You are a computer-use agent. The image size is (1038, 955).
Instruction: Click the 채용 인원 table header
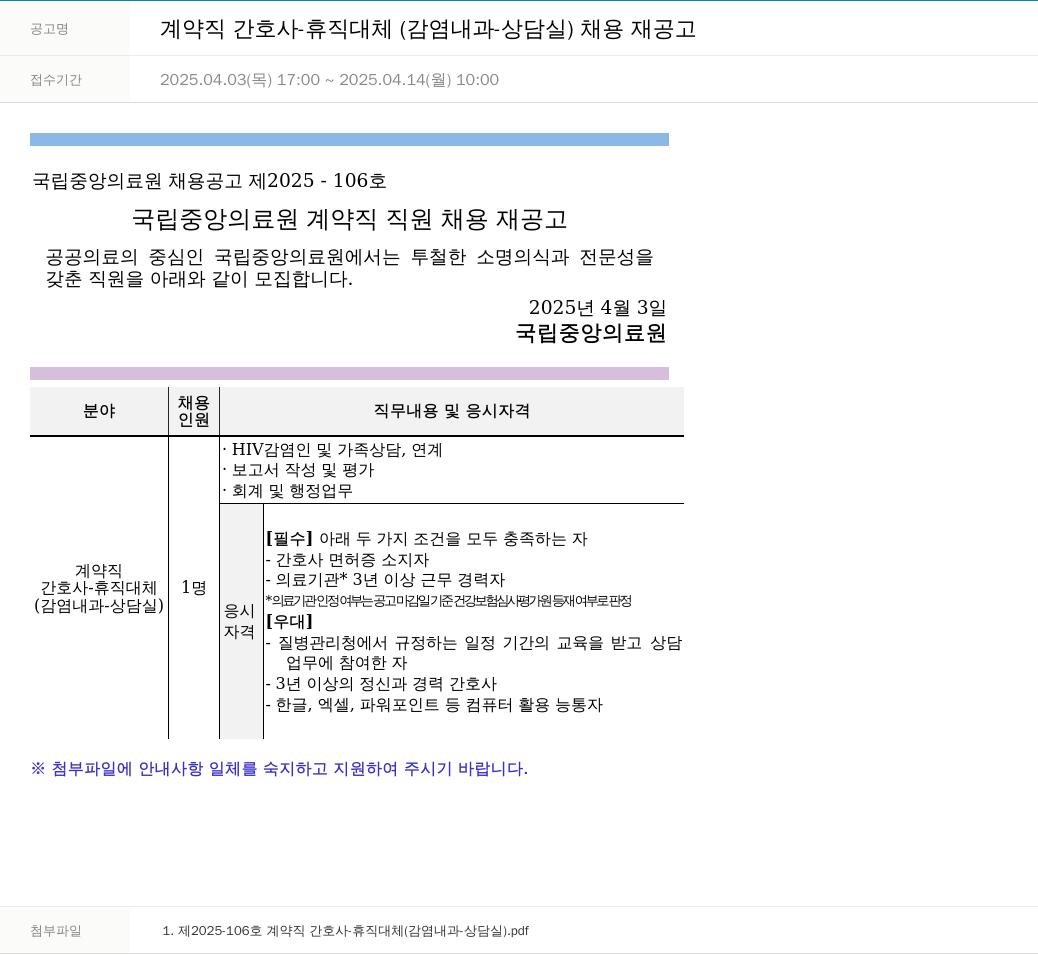[194, 411]
